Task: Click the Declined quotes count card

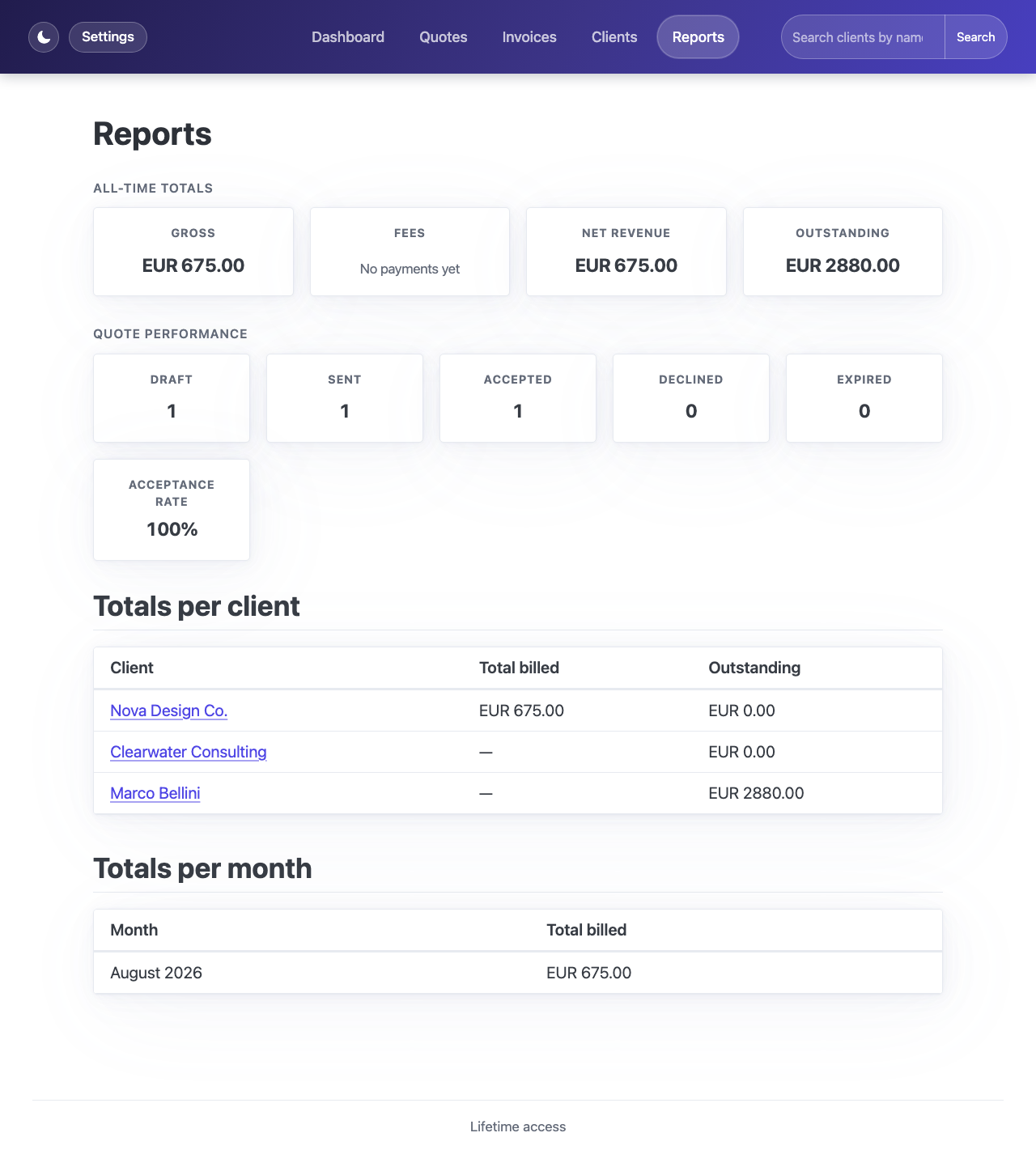Action: [691, 398]
